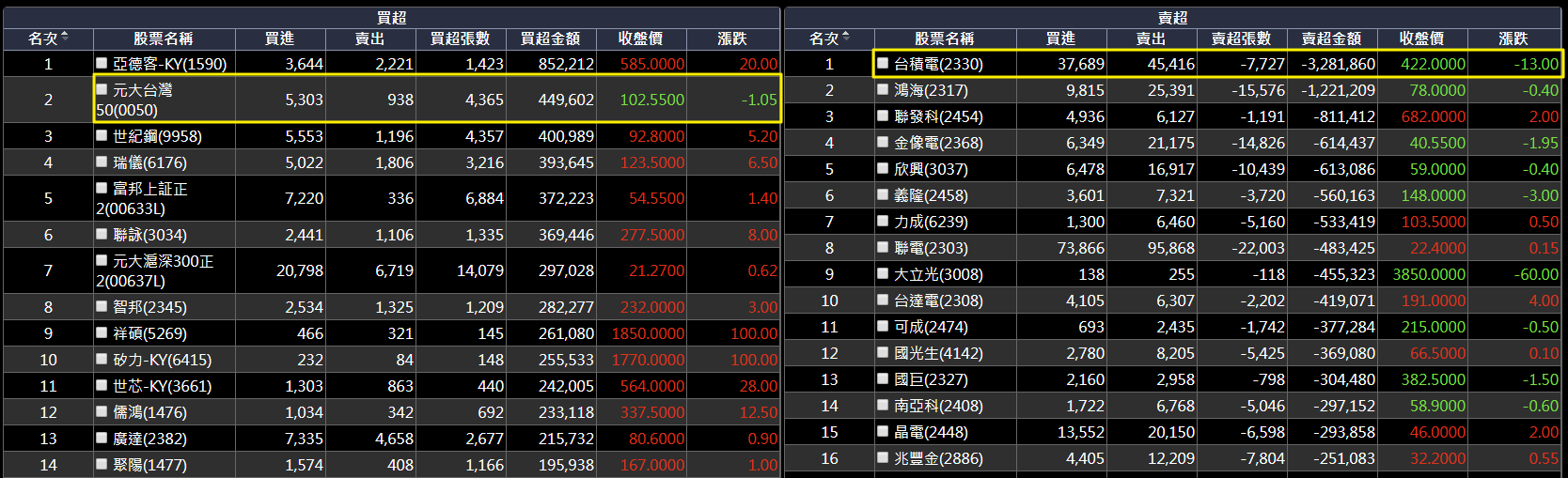Tick the checkbox for 台積電(2330)
This screenshot has height=478, width=1568.
(883, 63)
